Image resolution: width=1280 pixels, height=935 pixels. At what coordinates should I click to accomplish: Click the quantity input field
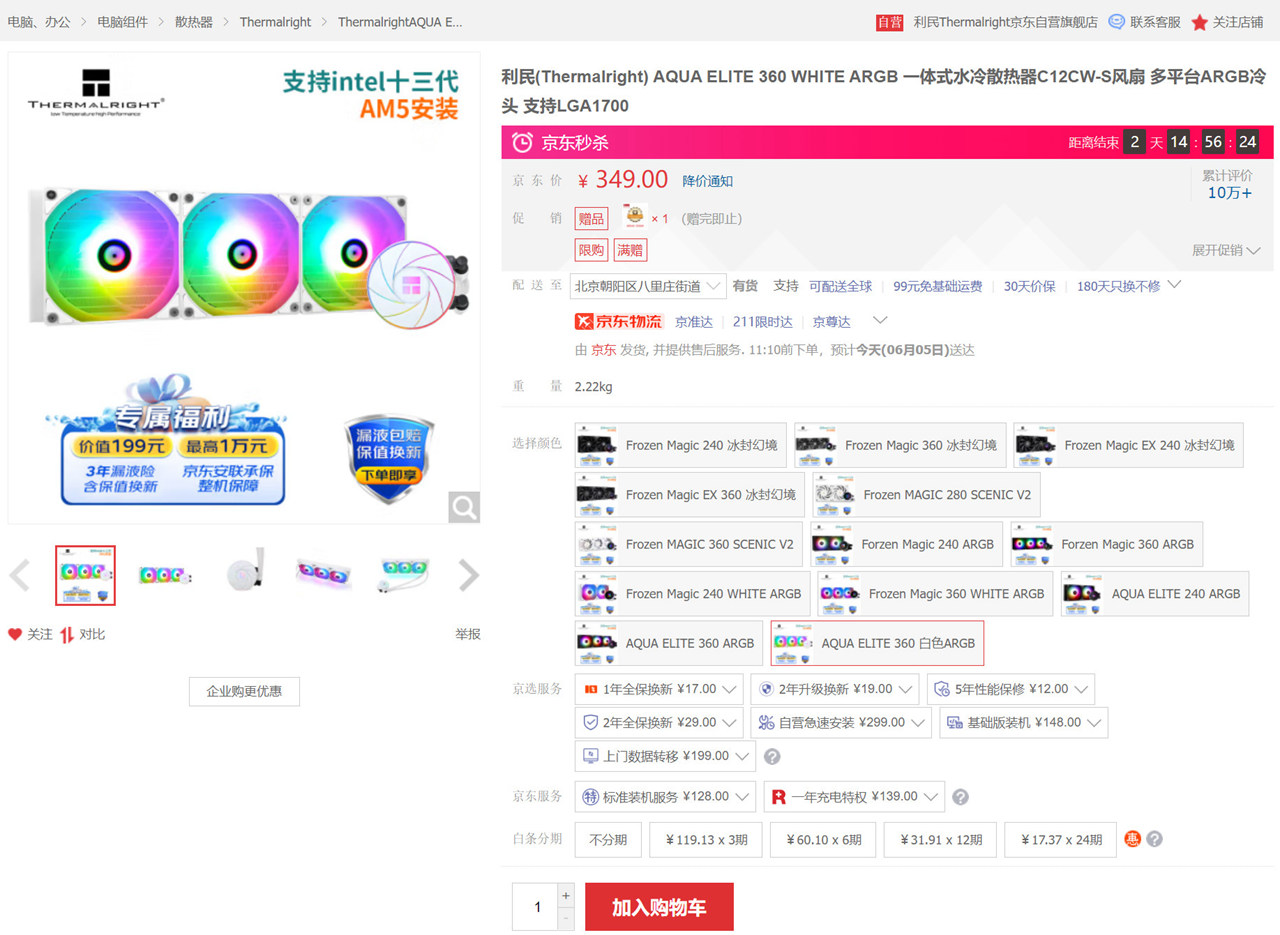pyautogui.click(x=536, y=907)
